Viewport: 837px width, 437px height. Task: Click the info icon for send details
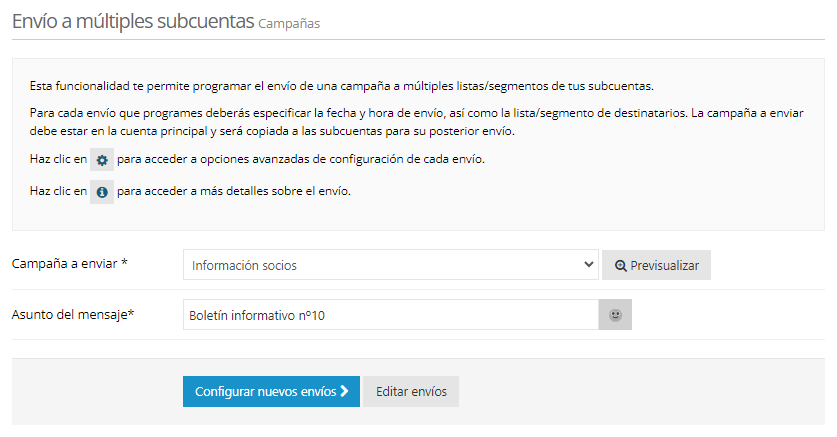point(102,192)
